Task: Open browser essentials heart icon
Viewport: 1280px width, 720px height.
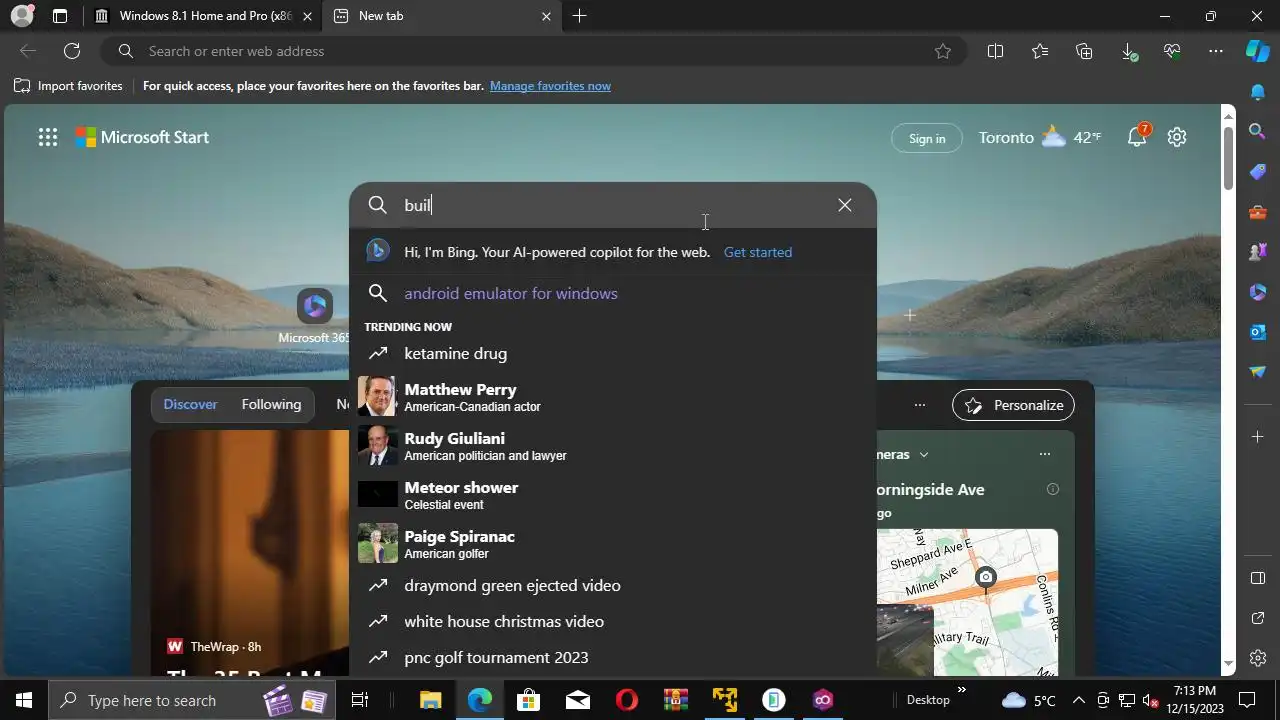Action: point(1172,51)
